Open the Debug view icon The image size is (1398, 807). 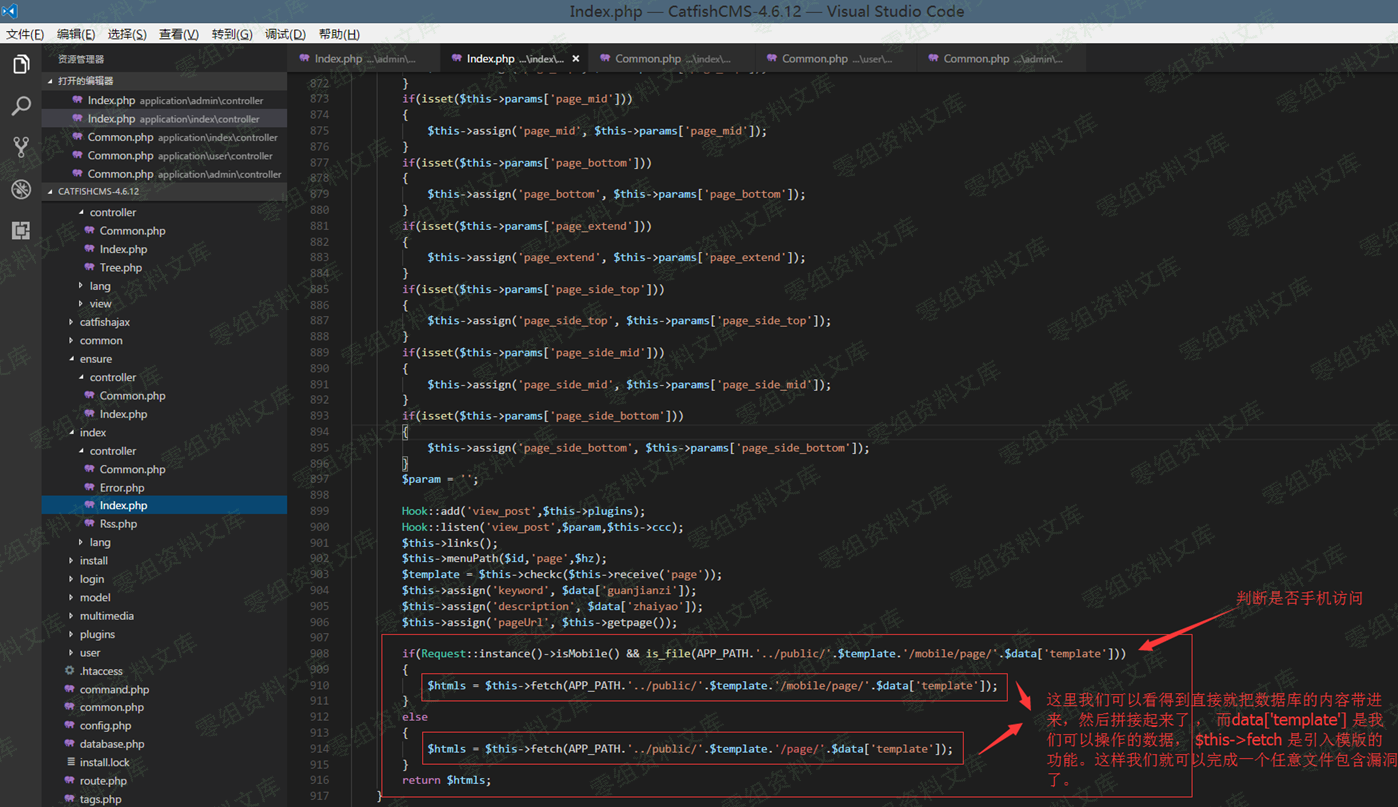(21, 189)
